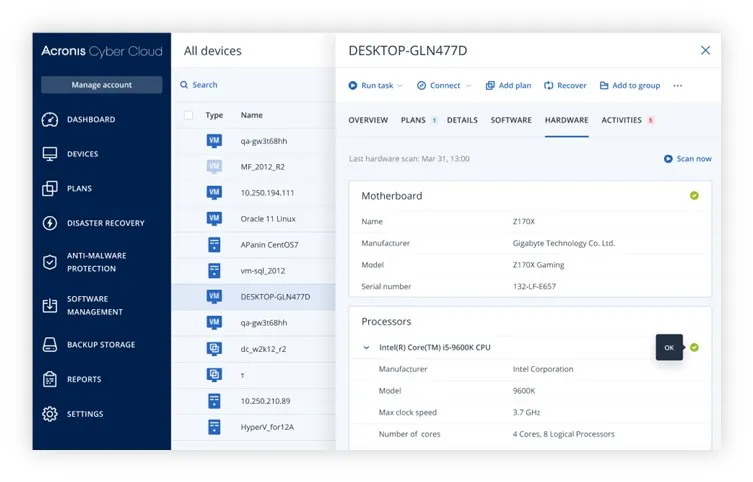
Task: Click the search magnifier icon
Action: pyautogui.click(x=184, y=85)
